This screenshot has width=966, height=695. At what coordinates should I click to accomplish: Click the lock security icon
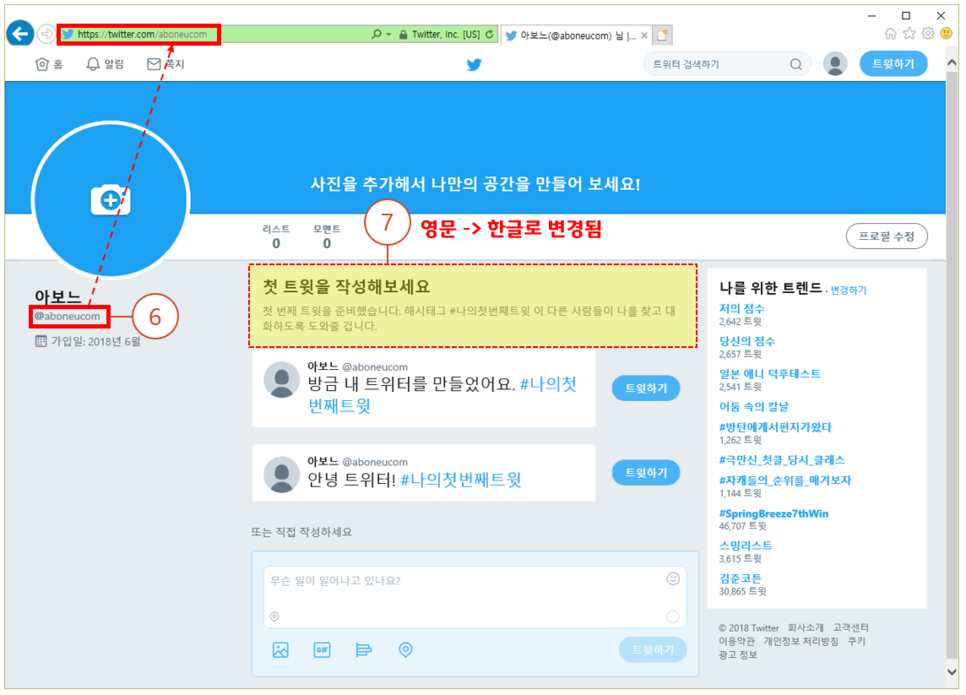(403, 35)
